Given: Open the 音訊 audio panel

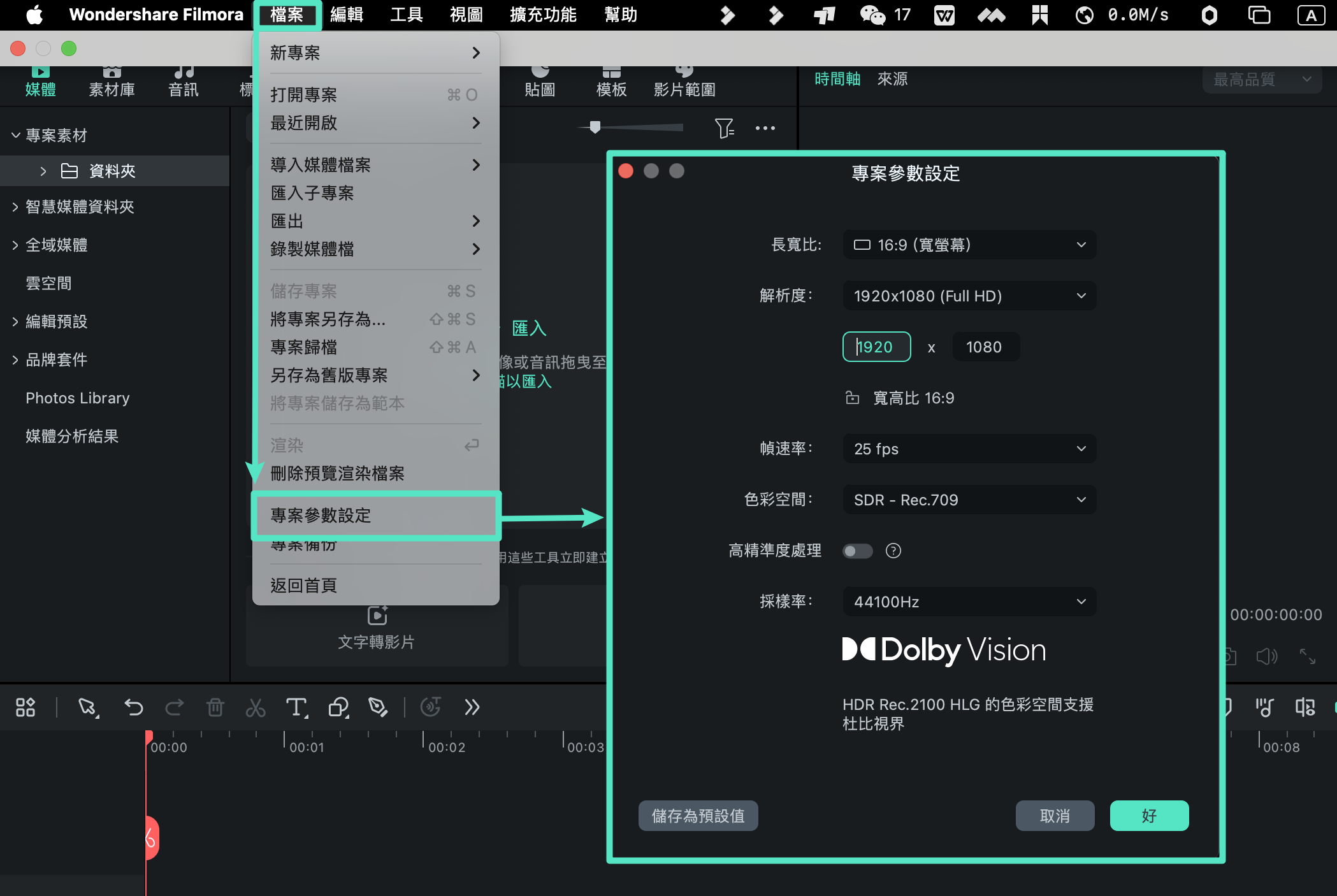Looking at the screenshot, I should coord(184,82).
